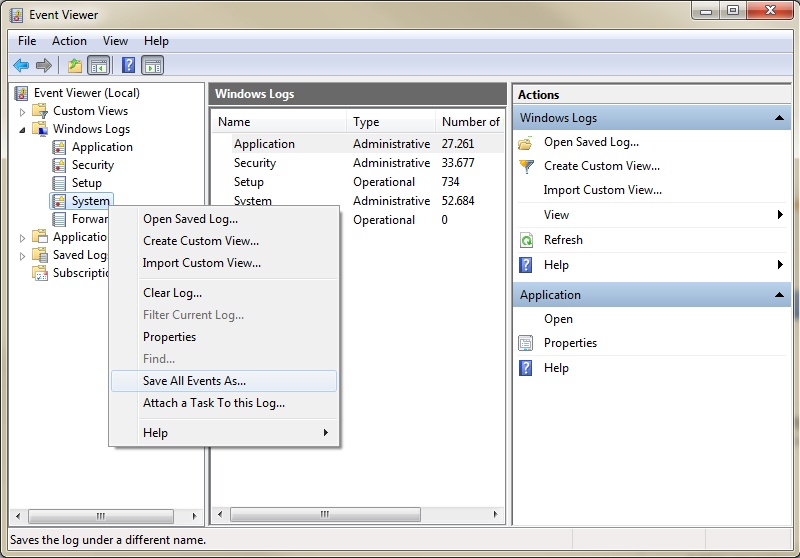Click the Event Viewer title bar icon
The height and width of the screenshot is (558, 800).
(x=17, y=15)
